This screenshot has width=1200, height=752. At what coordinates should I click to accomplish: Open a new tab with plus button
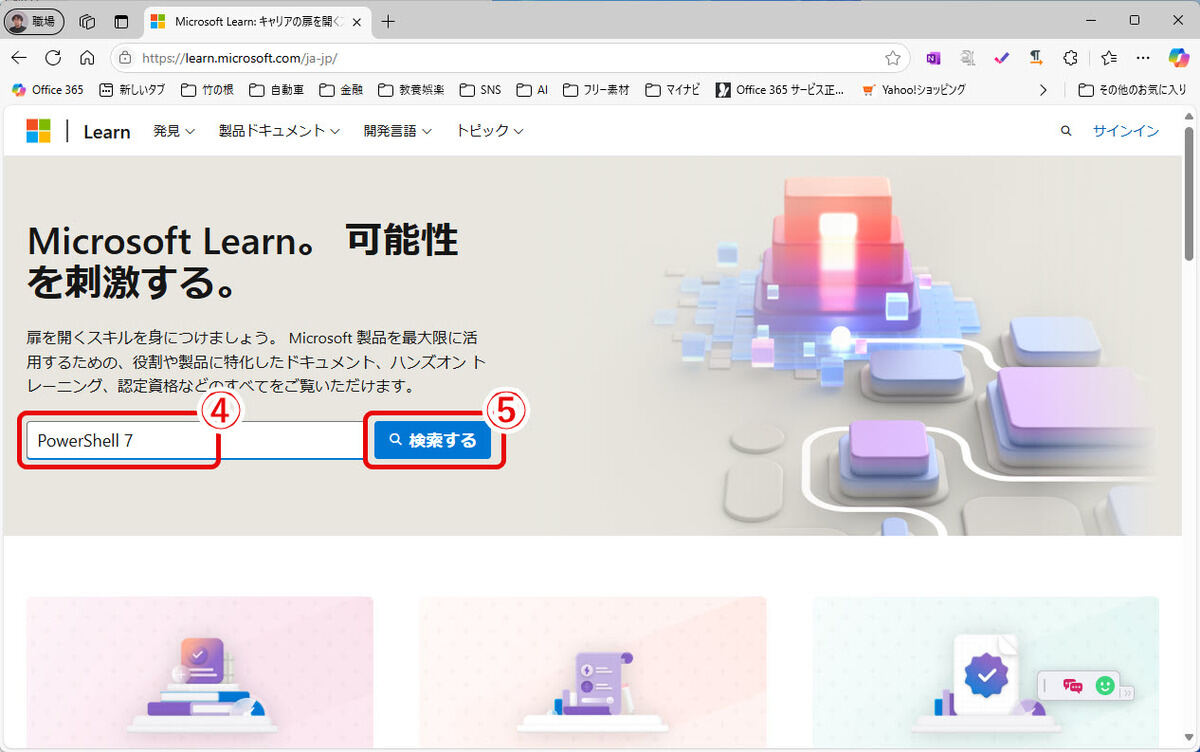click(x=388, y=21)
